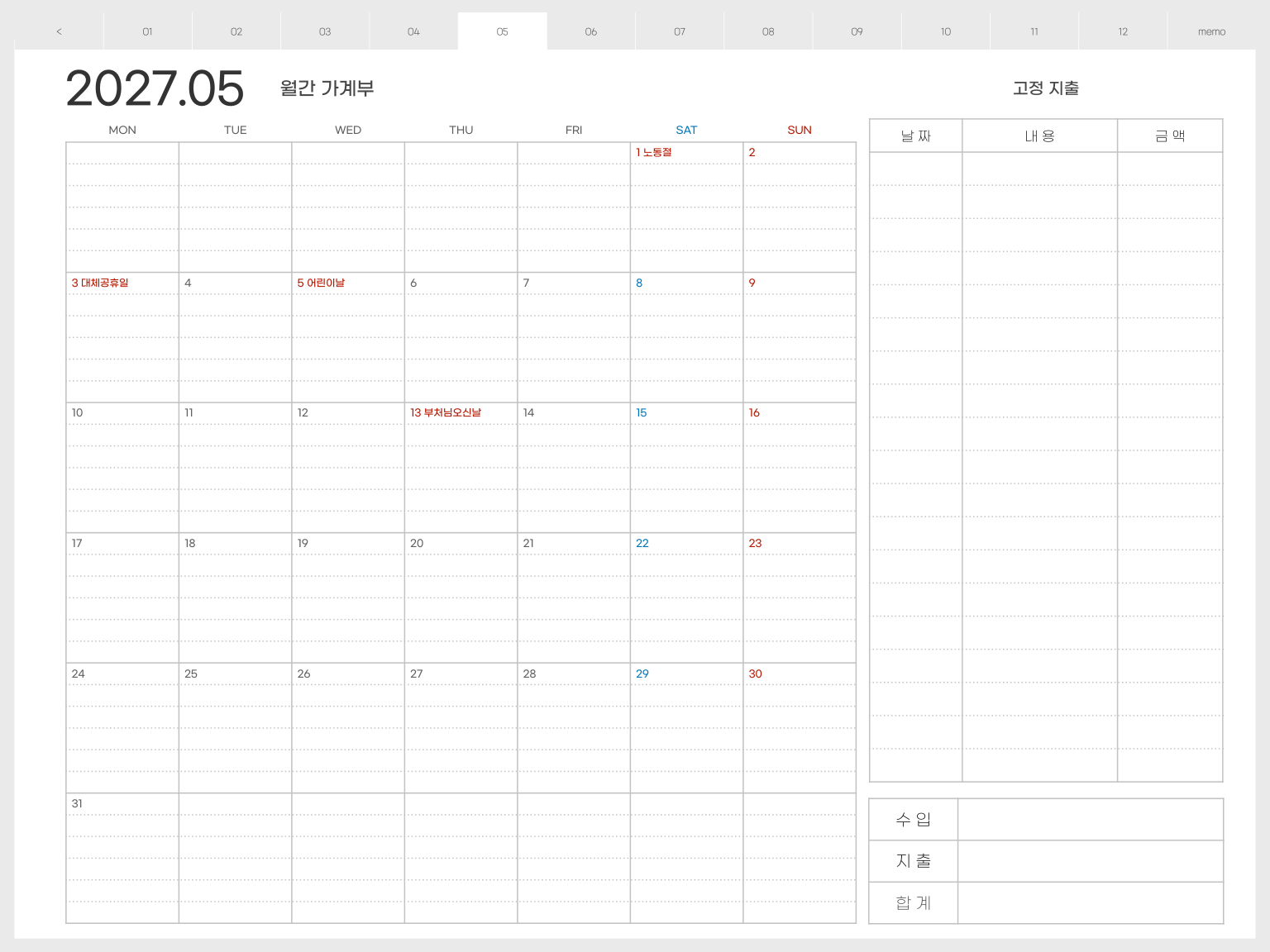
Task: Click the 지출 amount field
Action: [1091, 861]
